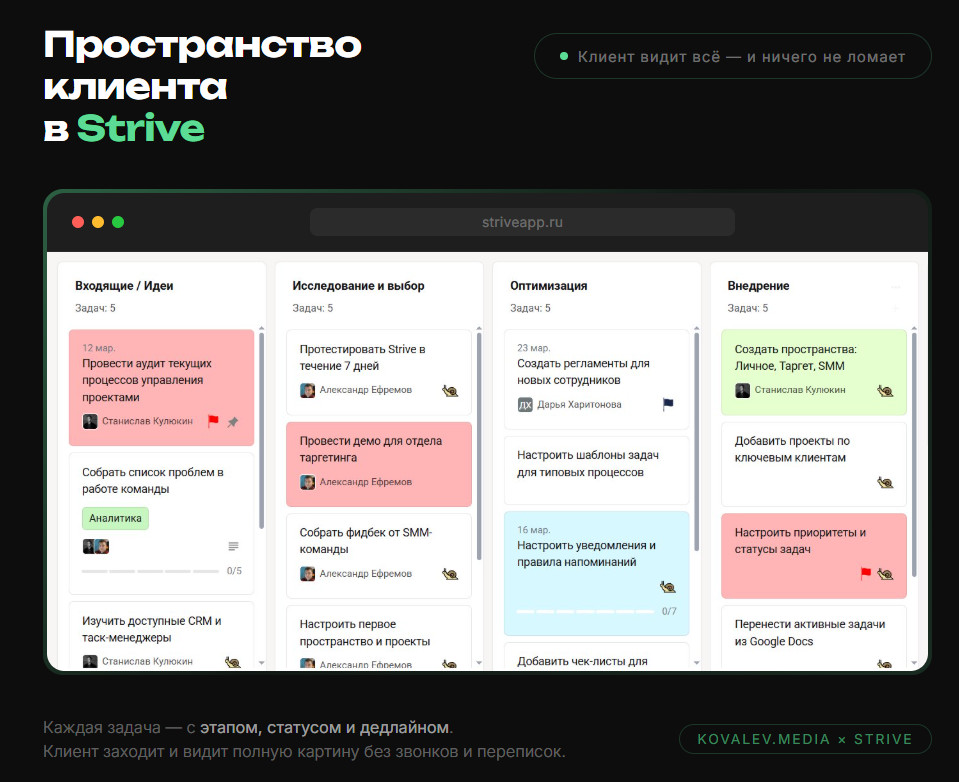Click the "23 мар." due date
959x782 pixels.
click(x=534, y=348)
